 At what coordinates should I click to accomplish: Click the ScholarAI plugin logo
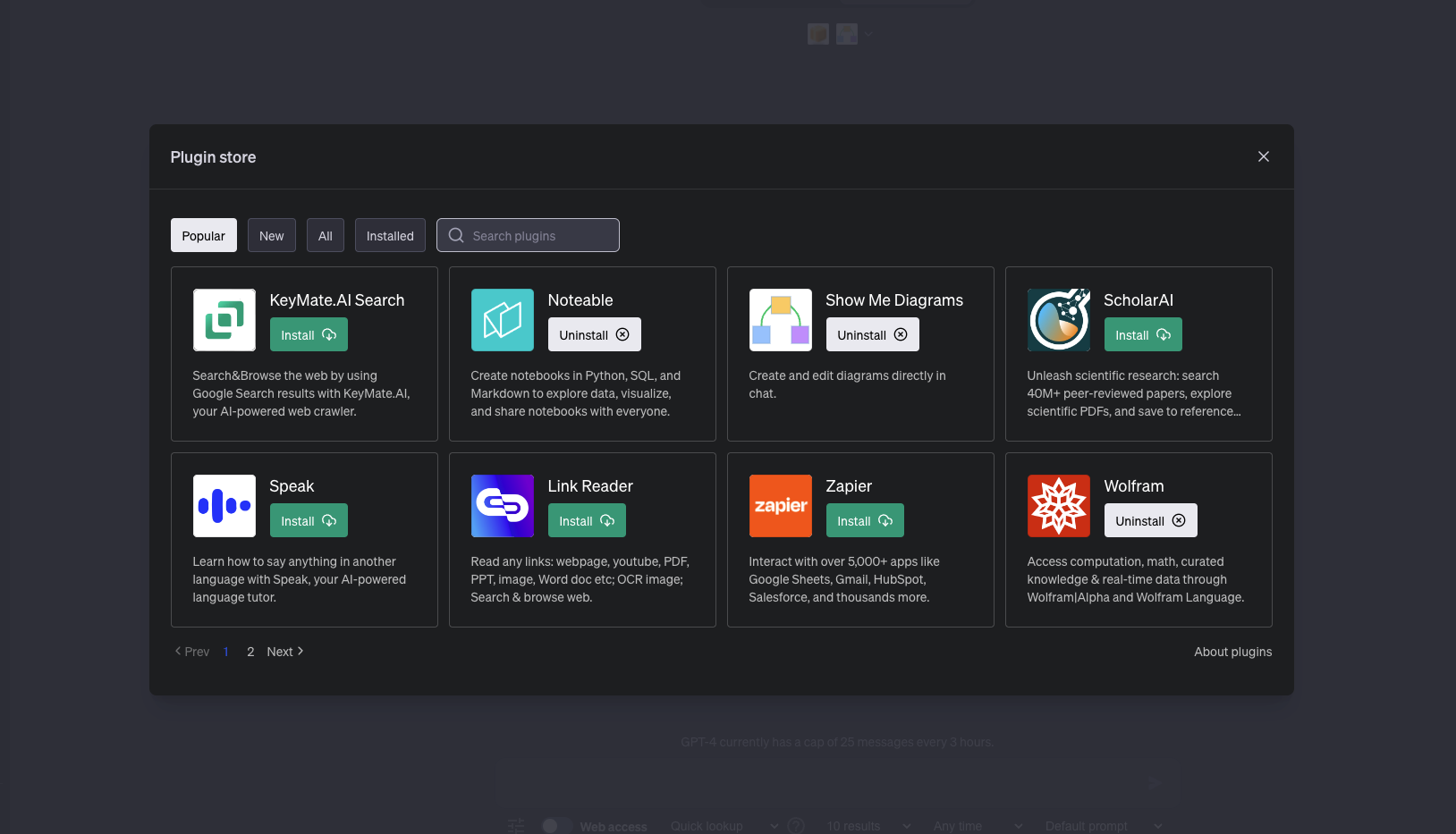point(1058,320)
